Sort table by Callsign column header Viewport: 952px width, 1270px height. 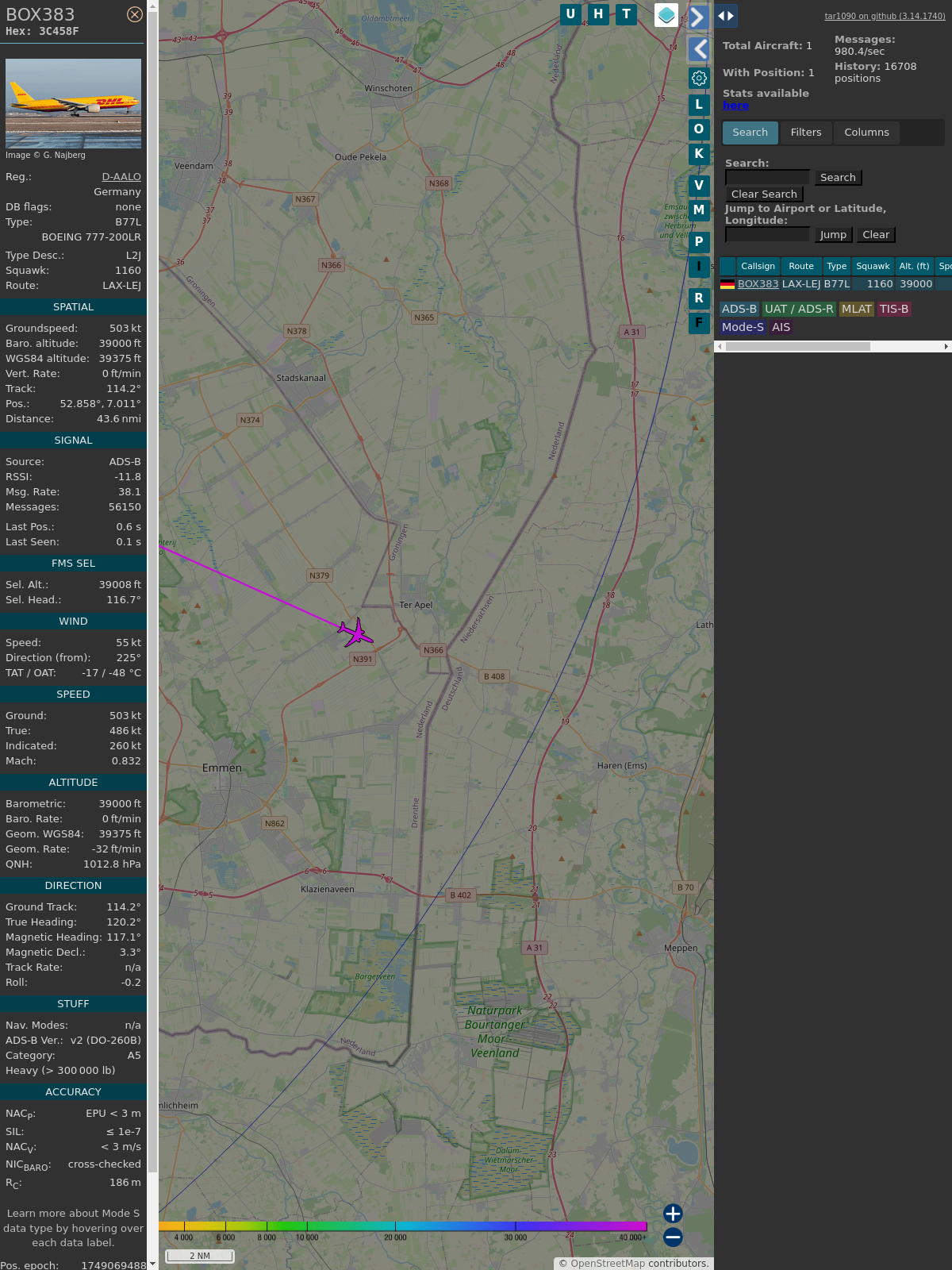pos(758,266)
